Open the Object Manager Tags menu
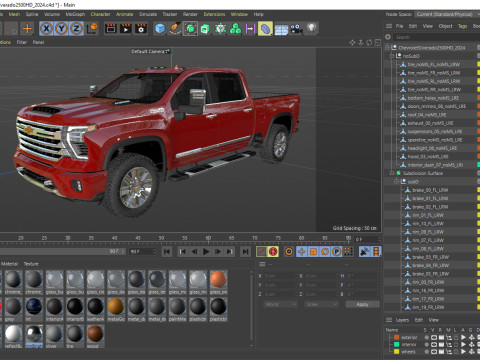 462,26
